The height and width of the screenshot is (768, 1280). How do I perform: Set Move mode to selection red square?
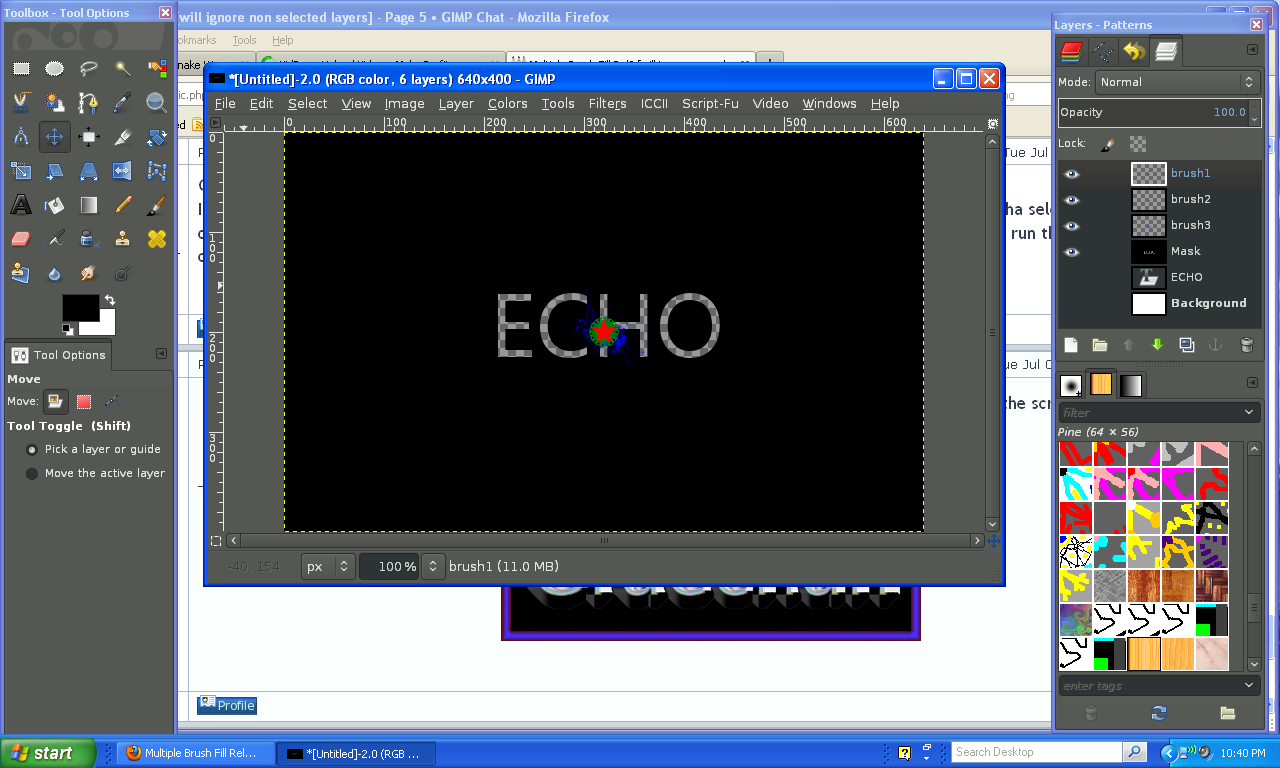coord(84,402)
